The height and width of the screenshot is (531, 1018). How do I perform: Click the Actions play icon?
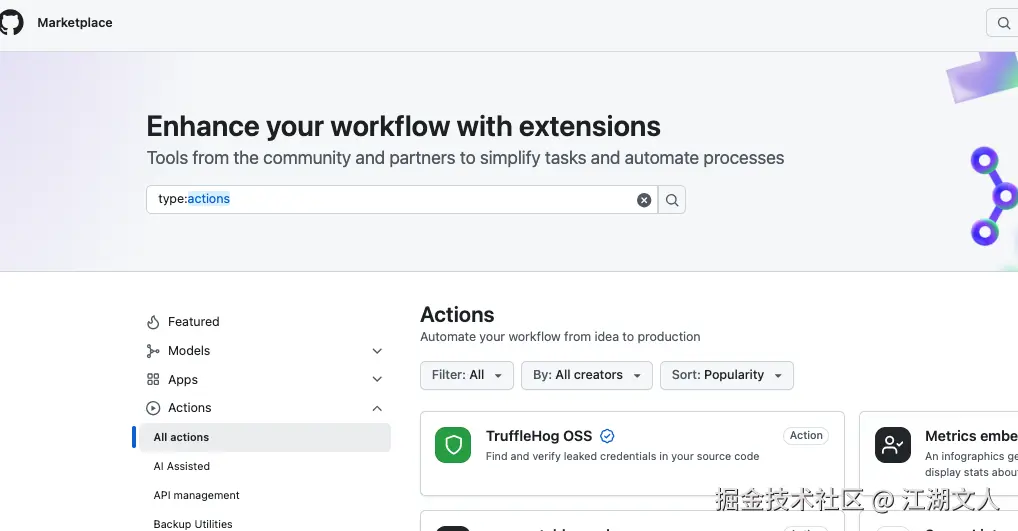coord(153,408)
